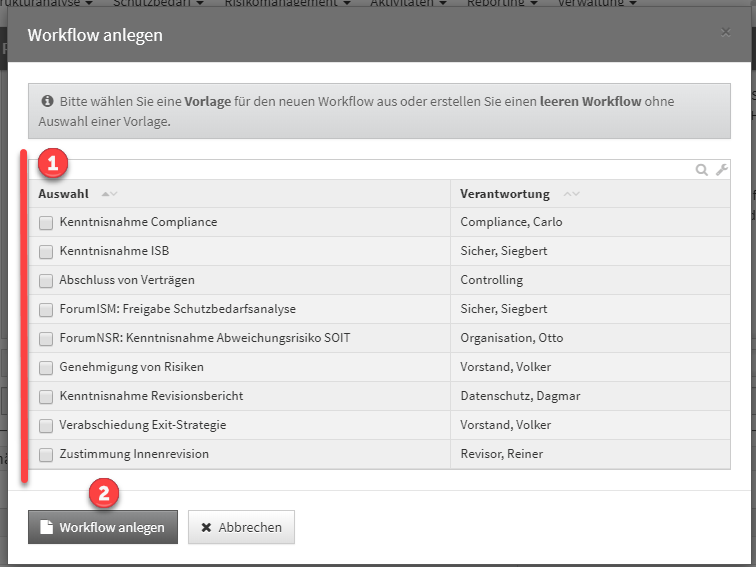Enable ForumISM Freigabe Schutzbedarfsanalyse checkbox
This screenshot has height=567, width=756.
(x=46, y=310)
